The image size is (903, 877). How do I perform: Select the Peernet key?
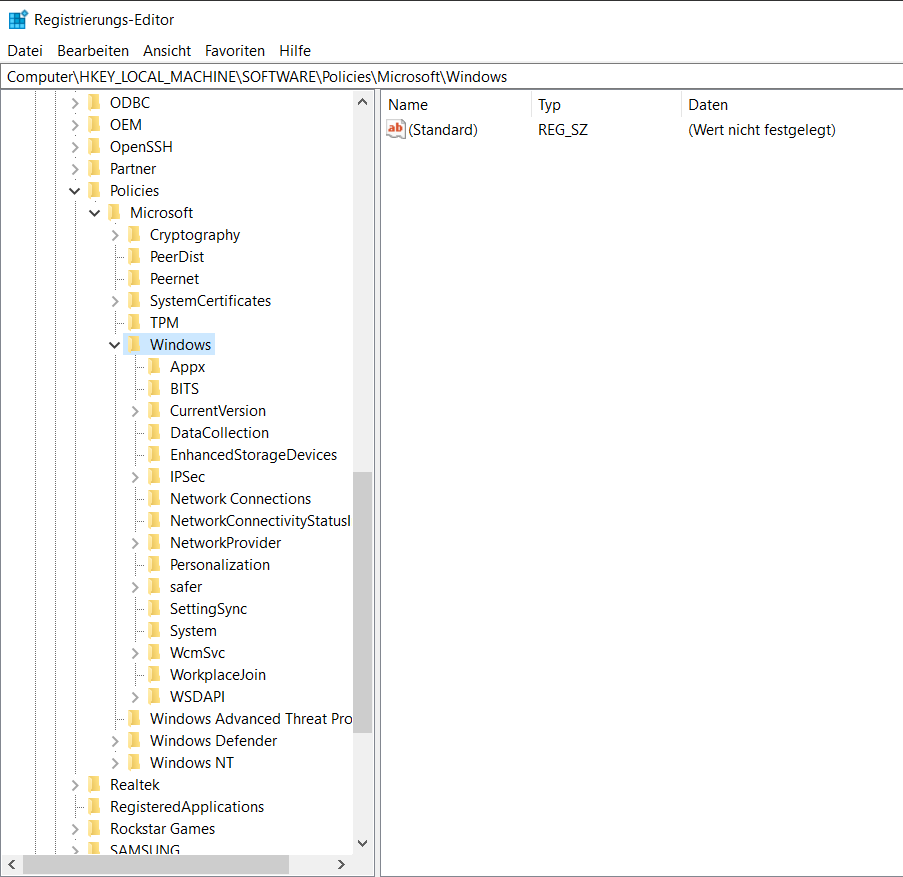[174, 279]
